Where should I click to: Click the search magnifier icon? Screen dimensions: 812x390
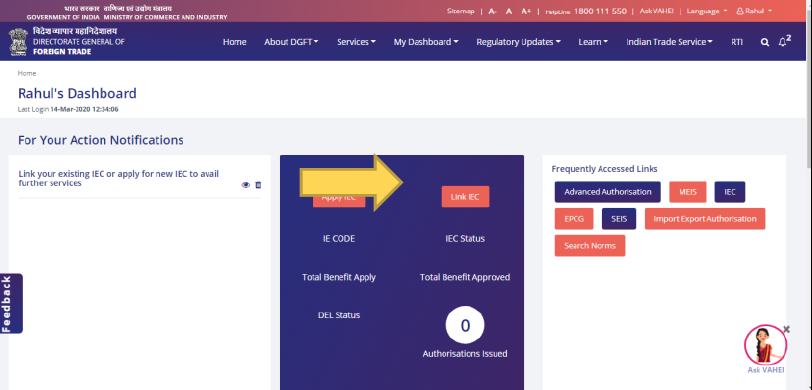(x=765, y=42)
